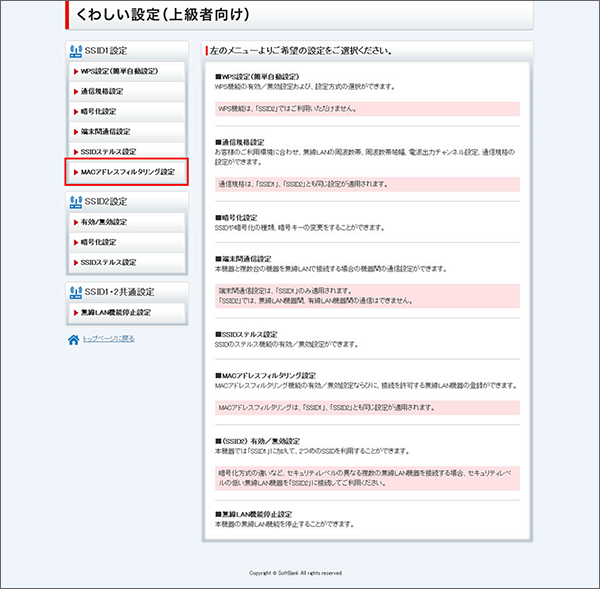Image resolution: width=600 pixels, height=589 pixels.
Task: Click pink note about MACアドレスフィルタリング for both SSIDs
Action: click(x=367, y=408)
